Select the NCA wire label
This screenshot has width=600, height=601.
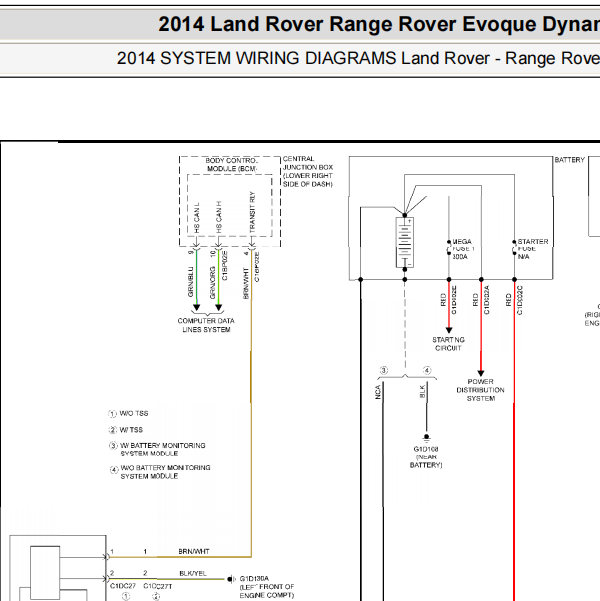point(378,392)
